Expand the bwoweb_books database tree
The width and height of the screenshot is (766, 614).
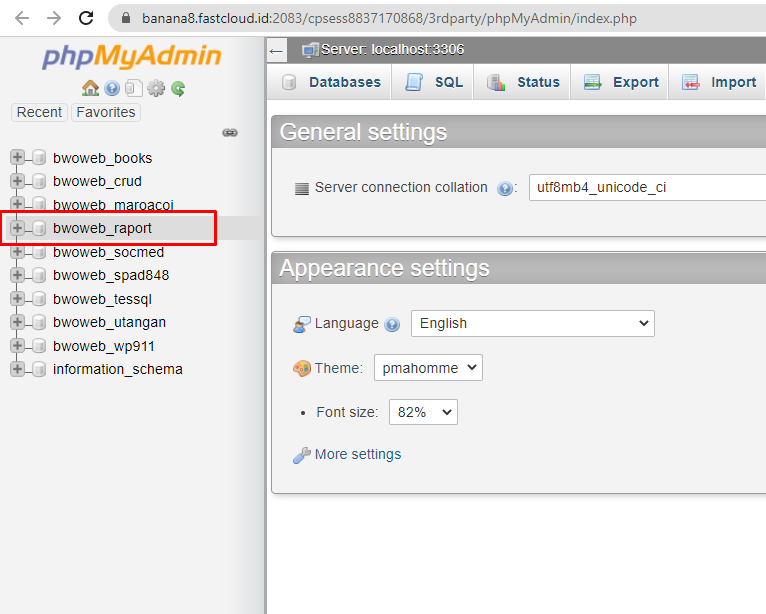[17, 157]
